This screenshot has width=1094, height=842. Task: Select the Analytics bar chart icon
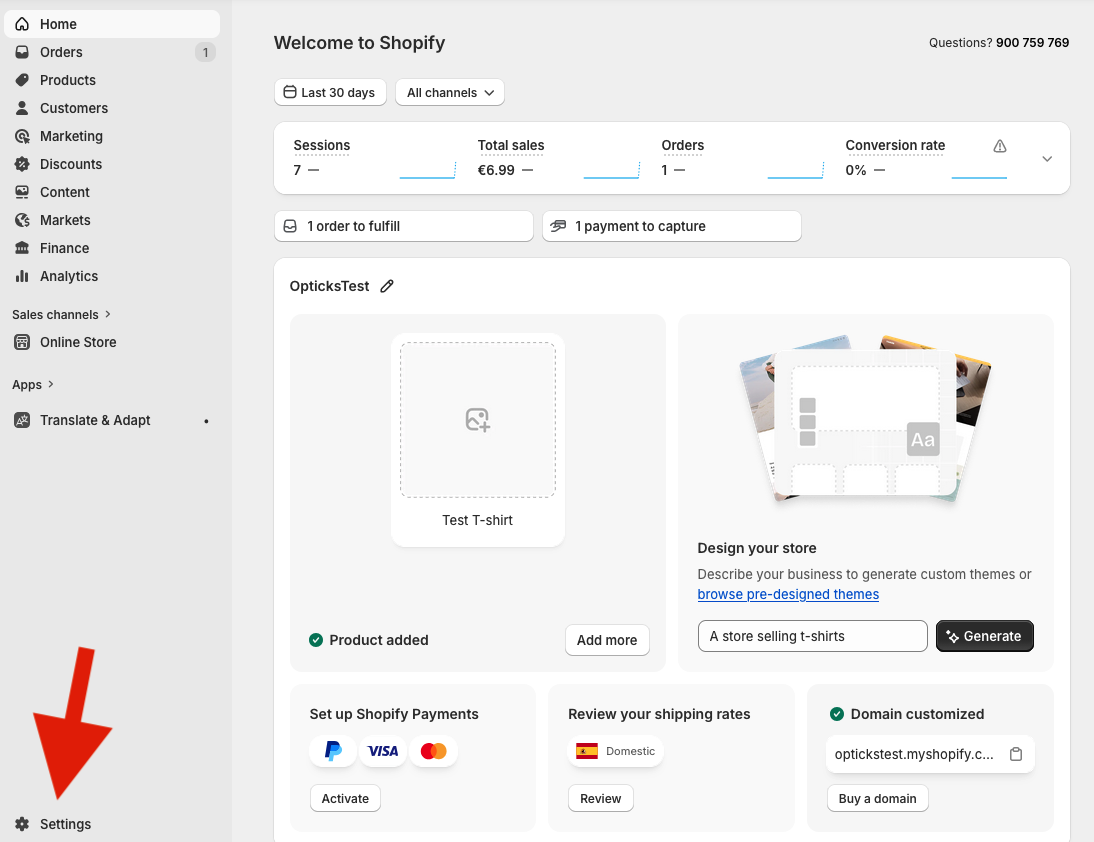(22, 276)
